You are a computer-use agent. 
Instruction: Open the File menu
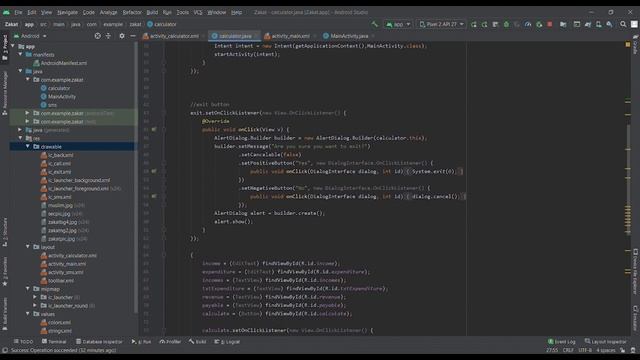pyautogui.click(x=18, y=12)
